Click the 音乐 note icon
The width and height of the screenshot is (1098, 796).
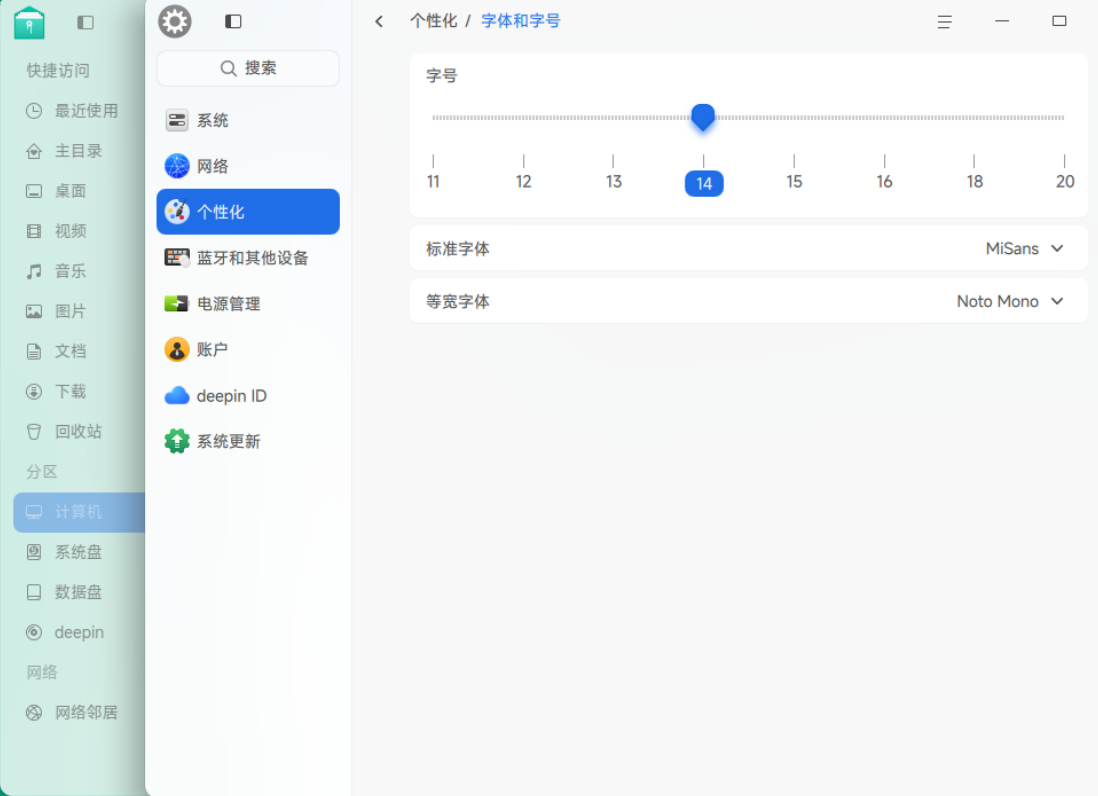34,271
